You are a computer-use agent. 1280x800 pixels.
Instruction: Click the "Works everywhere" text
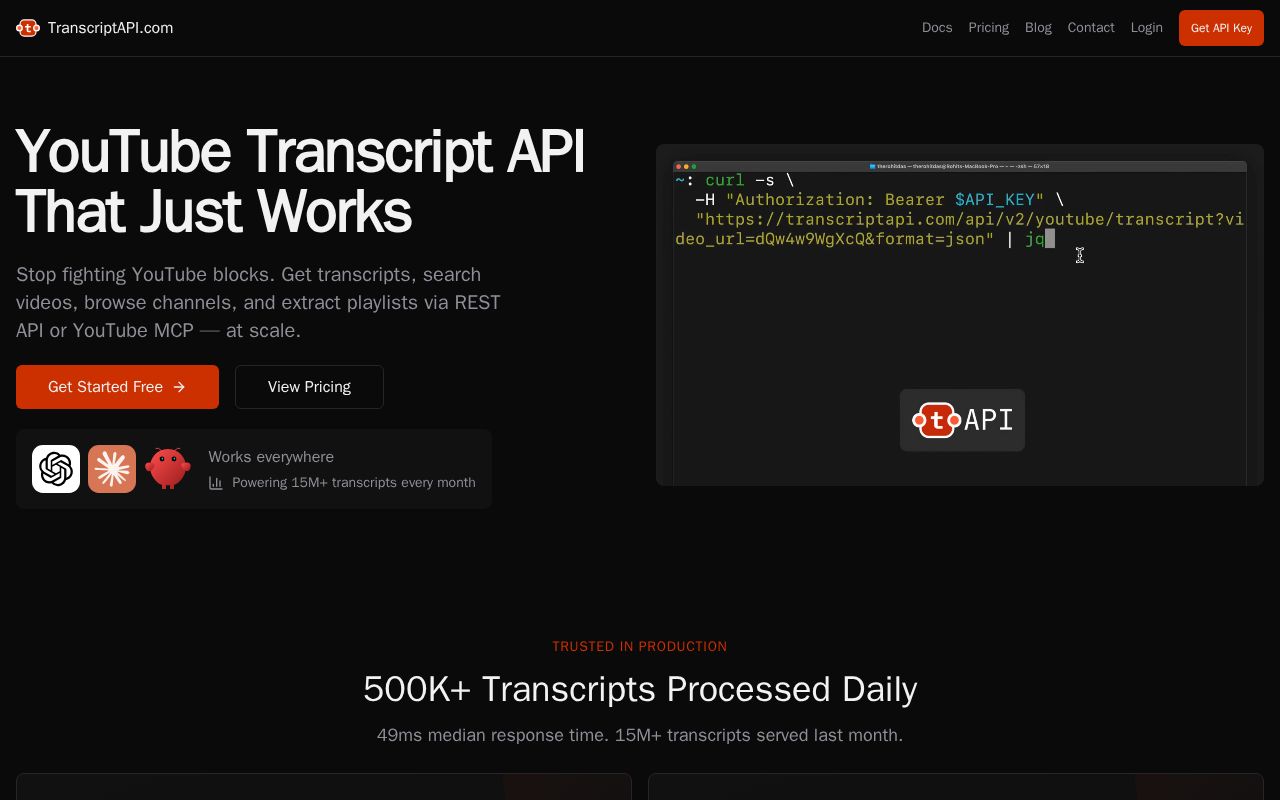pyautogui.click(x=271, y=457)
